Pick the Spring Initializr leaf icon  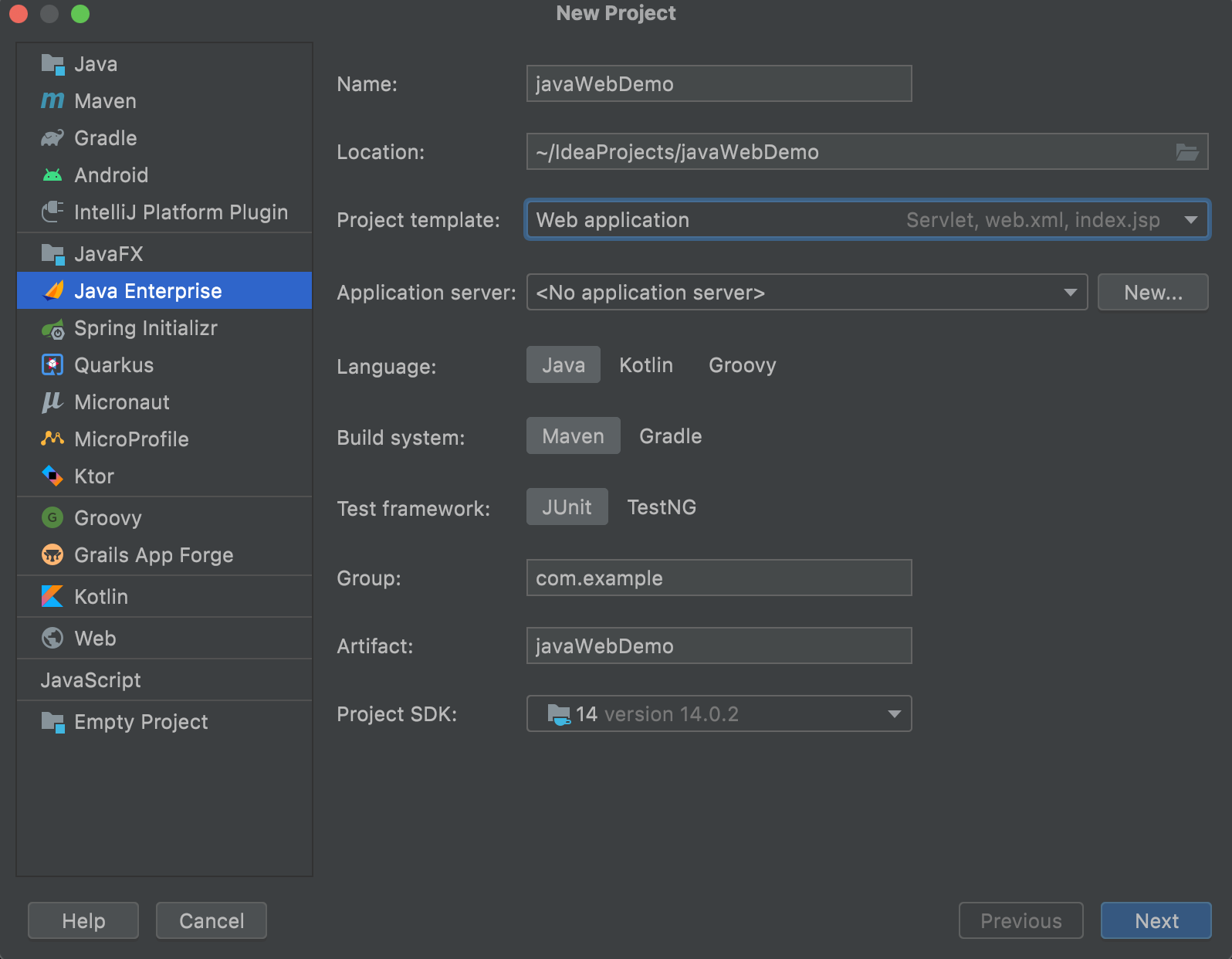click(x=52, y=329)
